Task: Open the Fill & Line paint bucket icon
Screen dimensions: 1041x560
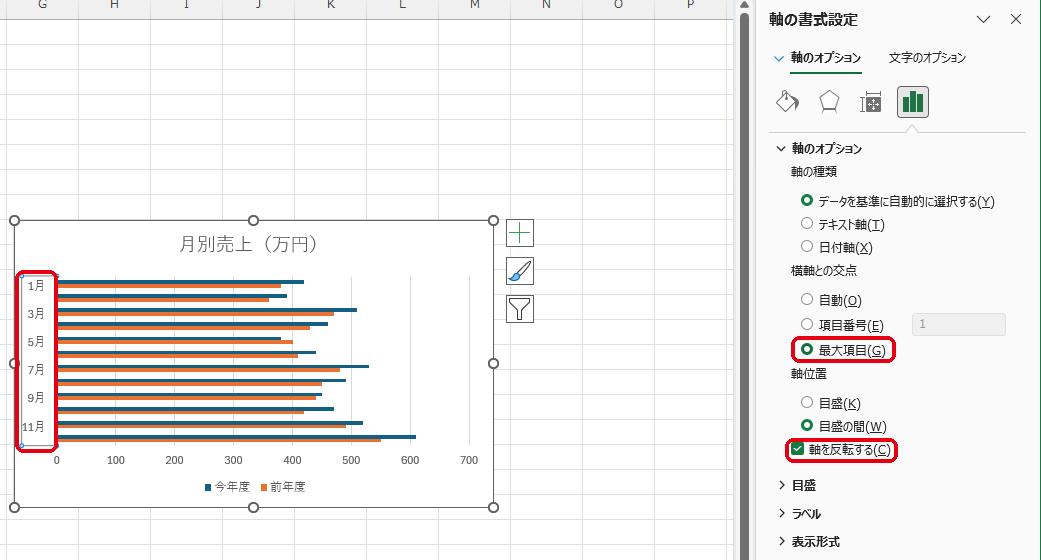Action: click(787, 102)
